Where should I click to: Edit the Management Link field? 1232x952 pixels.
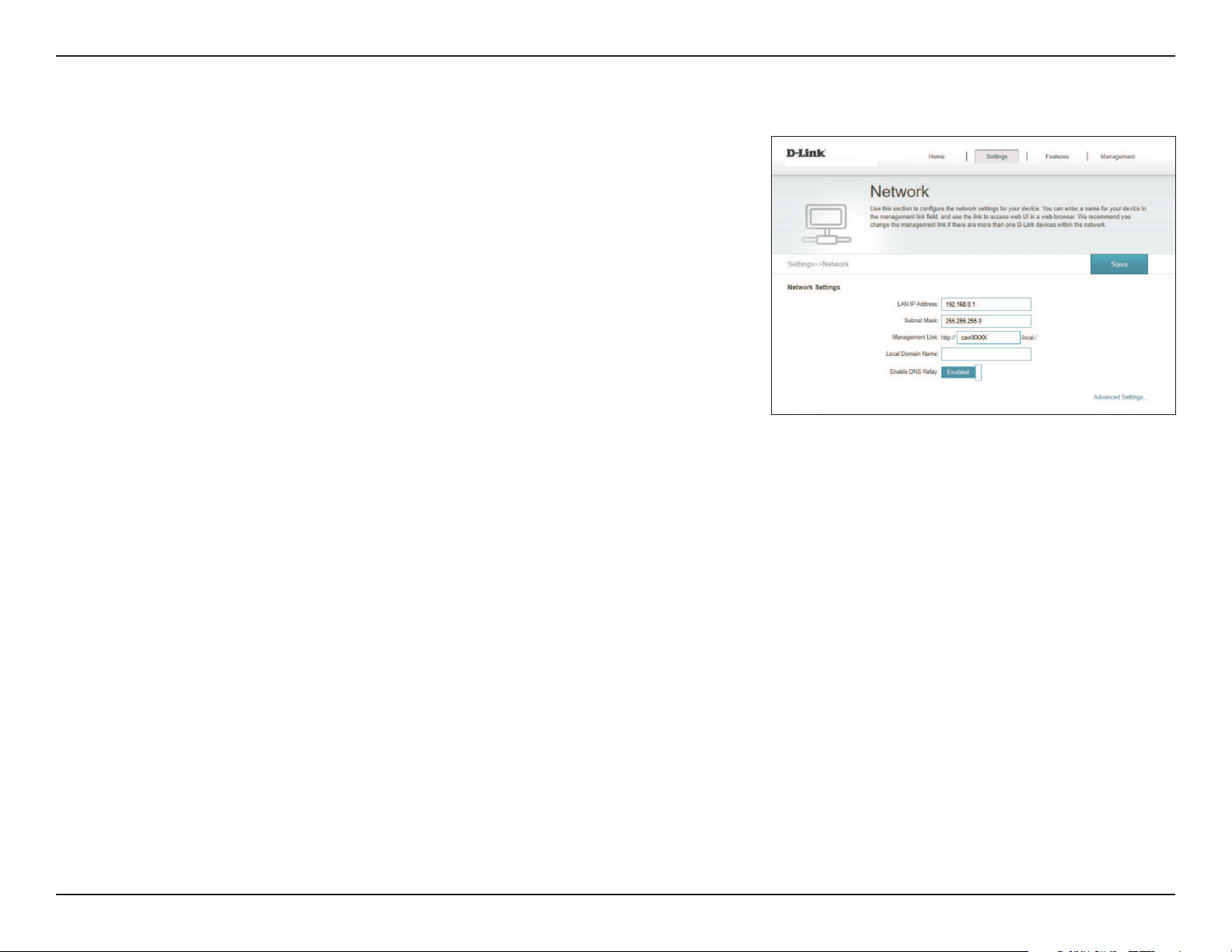pyautogui.click(x=989, y=337)
